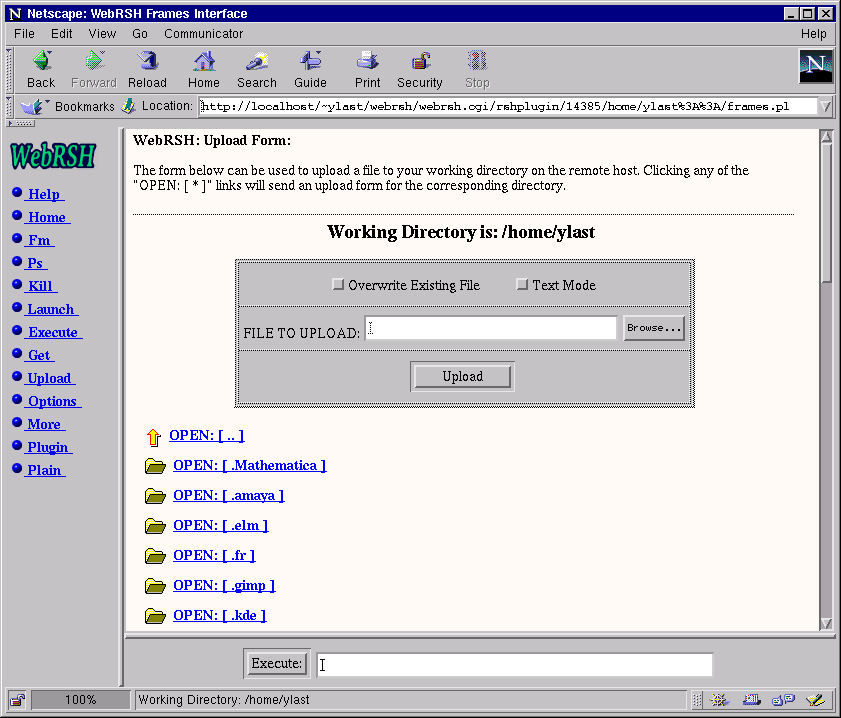Enable the Text Mode checkbox
The image size is (841, 718).
522,284
